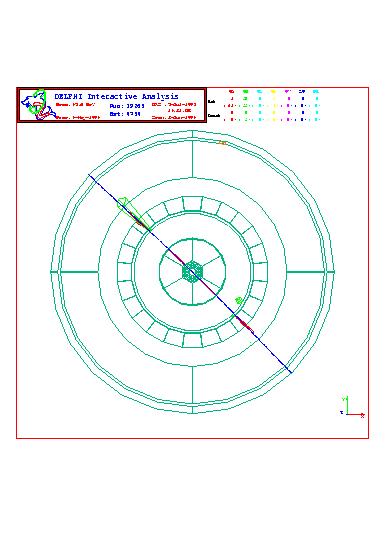Click the green legend column header

click(246, 92)
